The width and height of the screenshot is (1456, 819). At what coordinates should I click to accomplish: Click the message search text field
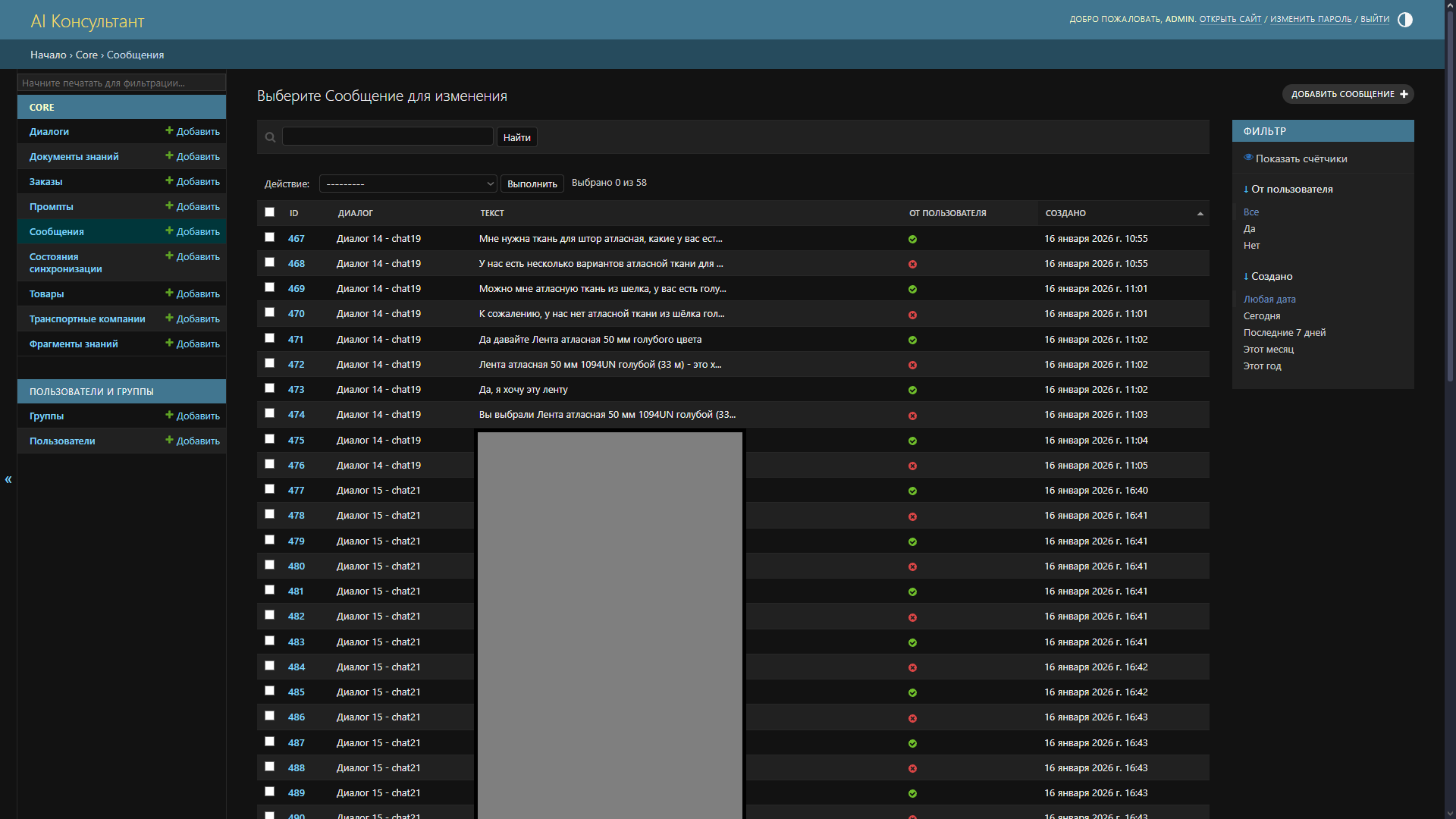(x=388, y=136)
